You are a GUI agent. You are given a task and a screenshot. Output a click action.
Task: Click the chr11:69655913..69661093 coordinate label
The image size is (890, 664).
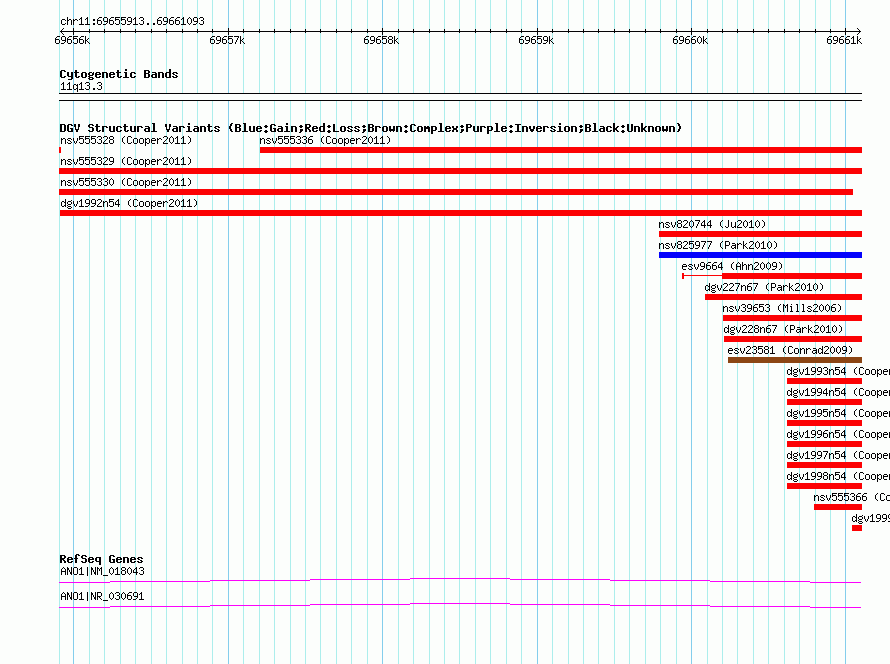click(132, 21)
